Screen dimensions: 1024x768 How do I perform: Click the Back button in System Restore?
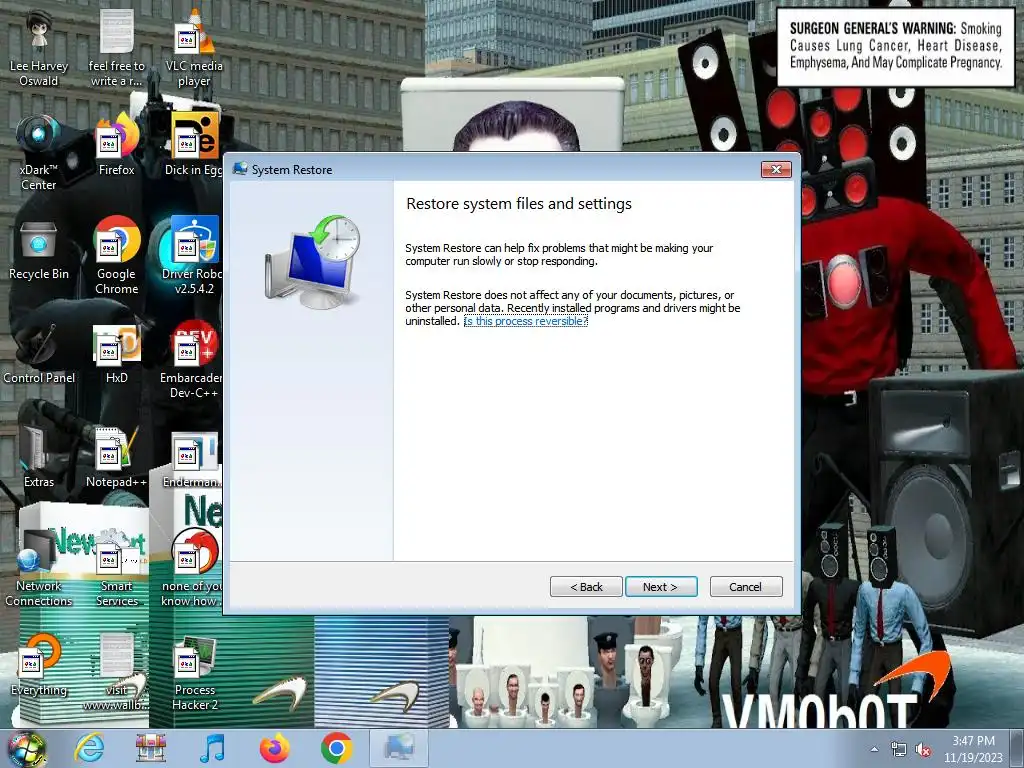[x=586, y=586]
